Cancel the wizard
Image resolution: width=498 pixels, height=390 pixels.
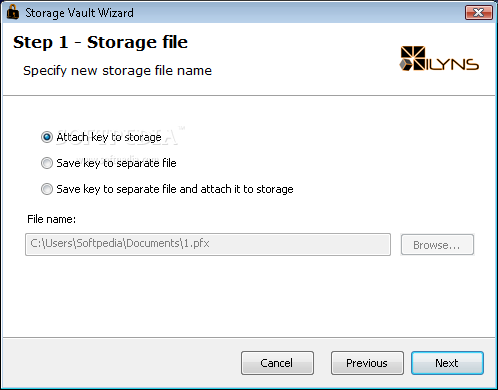(x=277, y=363)
